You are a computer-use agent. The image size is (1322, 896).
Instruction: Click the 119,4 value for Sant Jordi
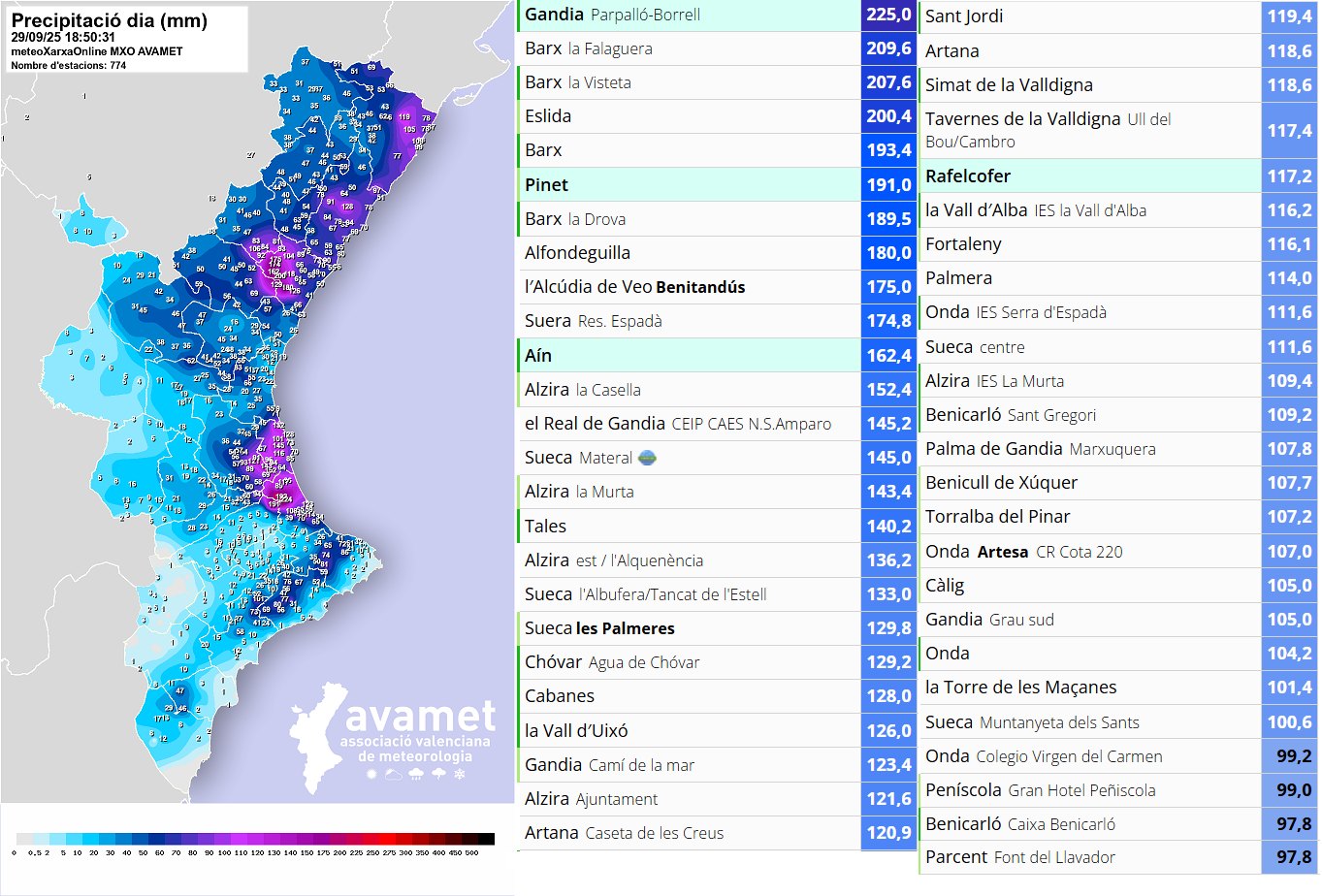(x=1290, y=16)
